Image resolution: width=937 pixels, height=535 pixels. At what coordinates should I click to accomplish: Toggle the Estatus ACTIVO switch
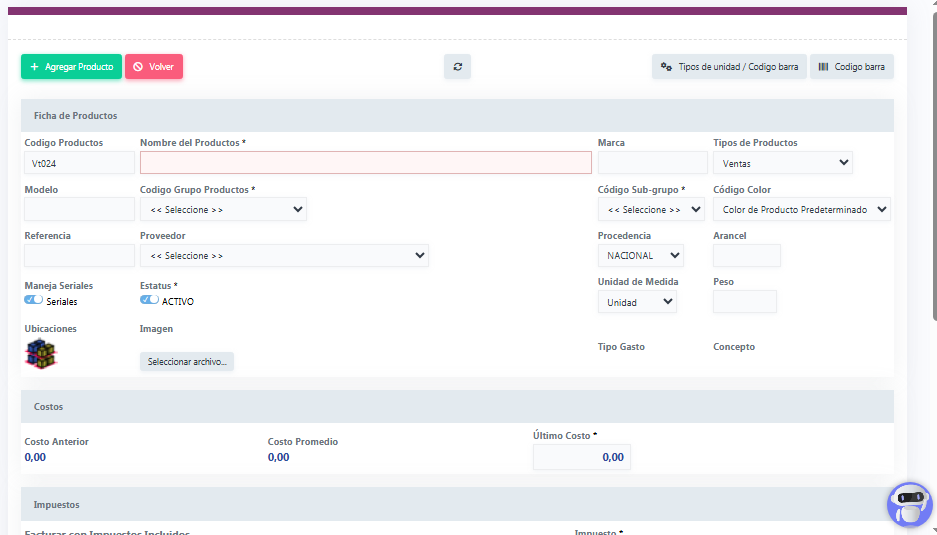(150, 300)
